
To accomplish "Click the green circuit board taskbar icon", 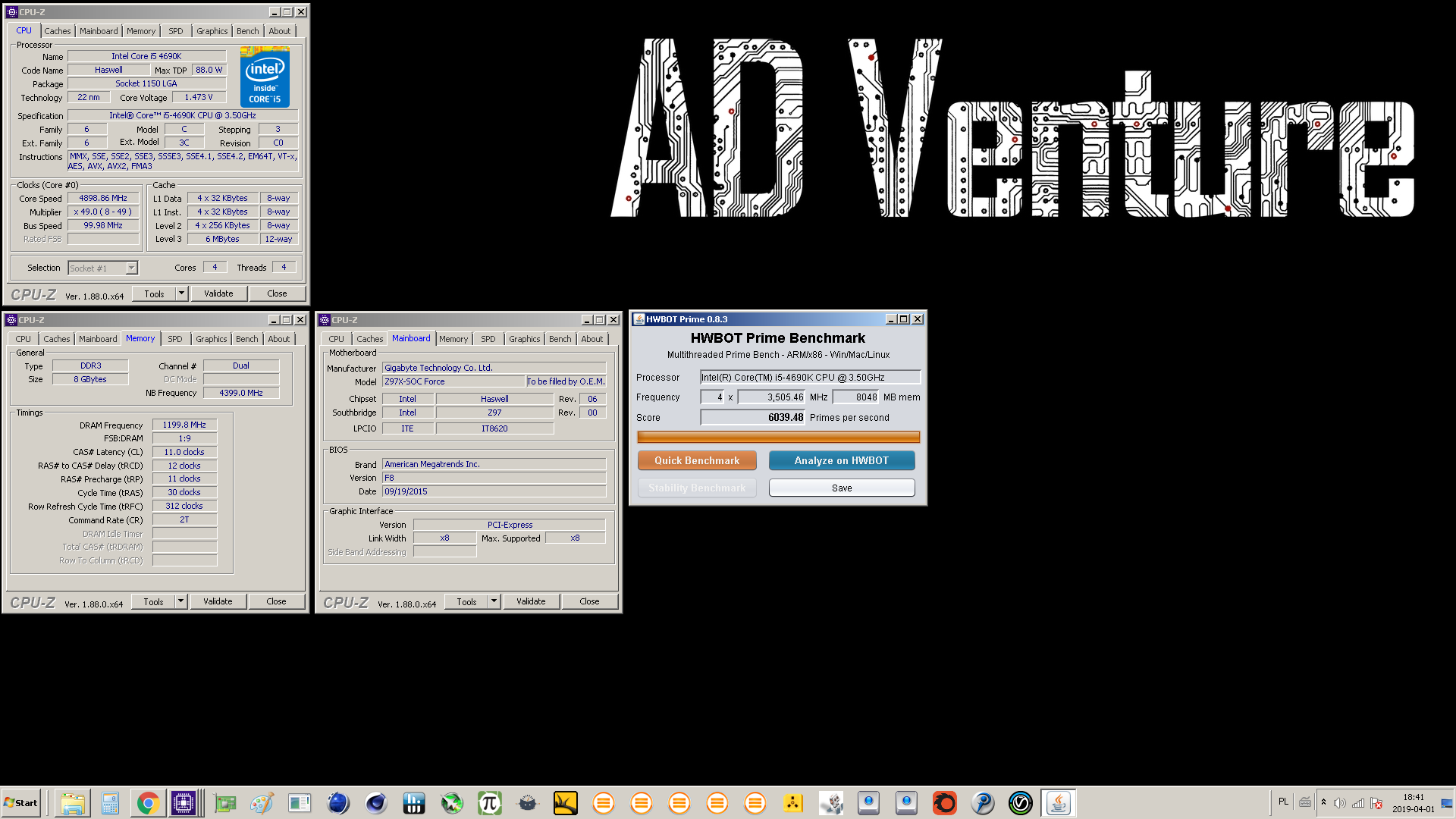I will click(x=224, y=803).
